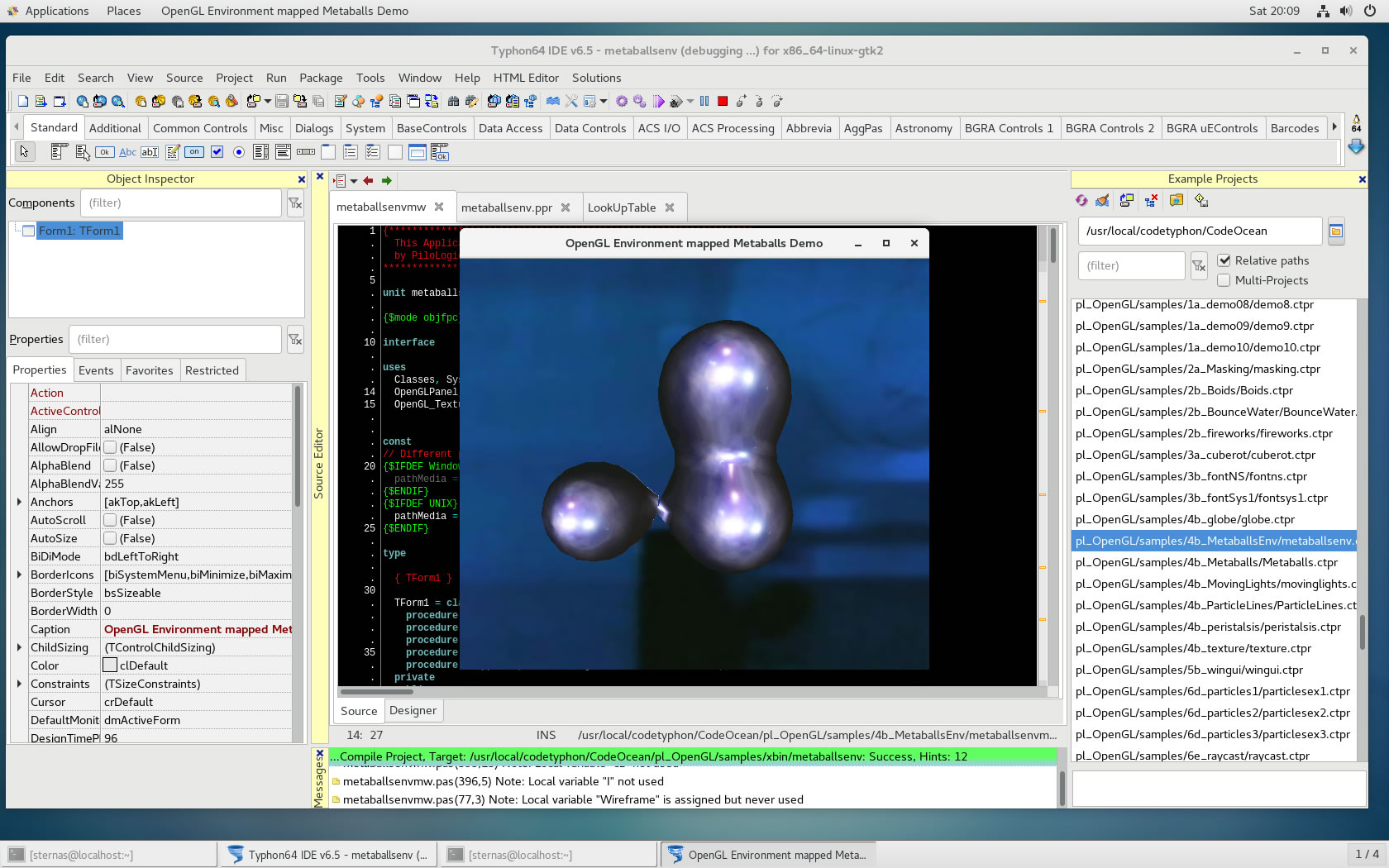Open the Places menu in top bar

pos(124,11)
